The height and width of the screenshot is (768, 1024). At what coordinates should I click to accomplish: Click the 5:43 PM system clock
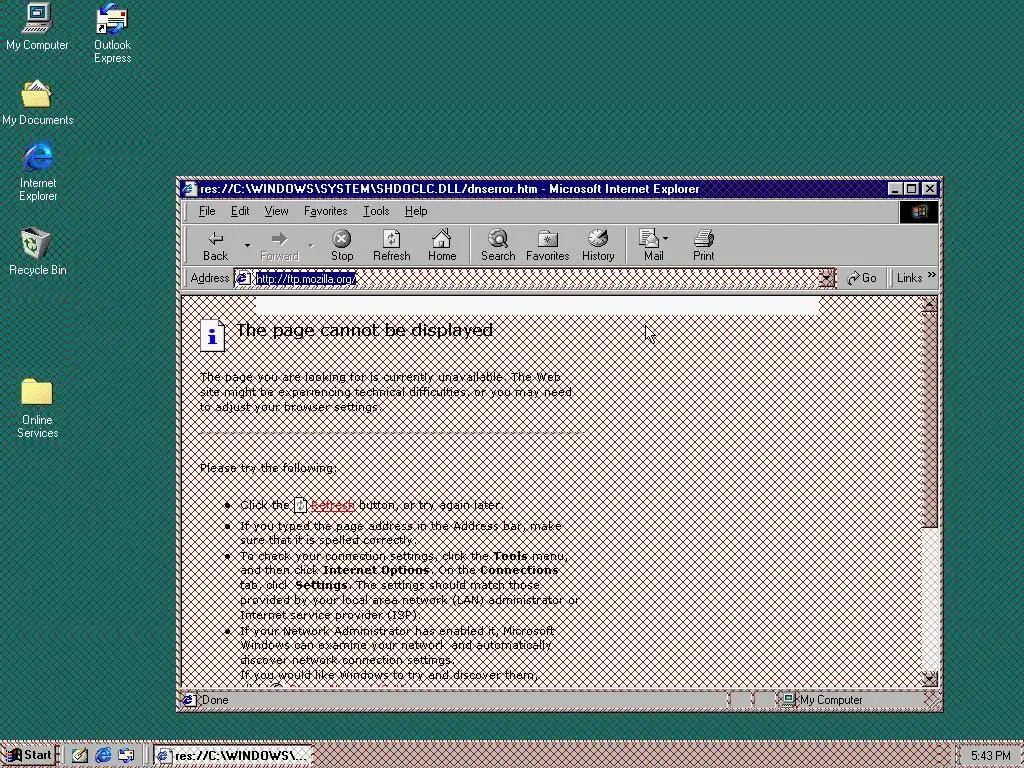[x=990, y=756]
